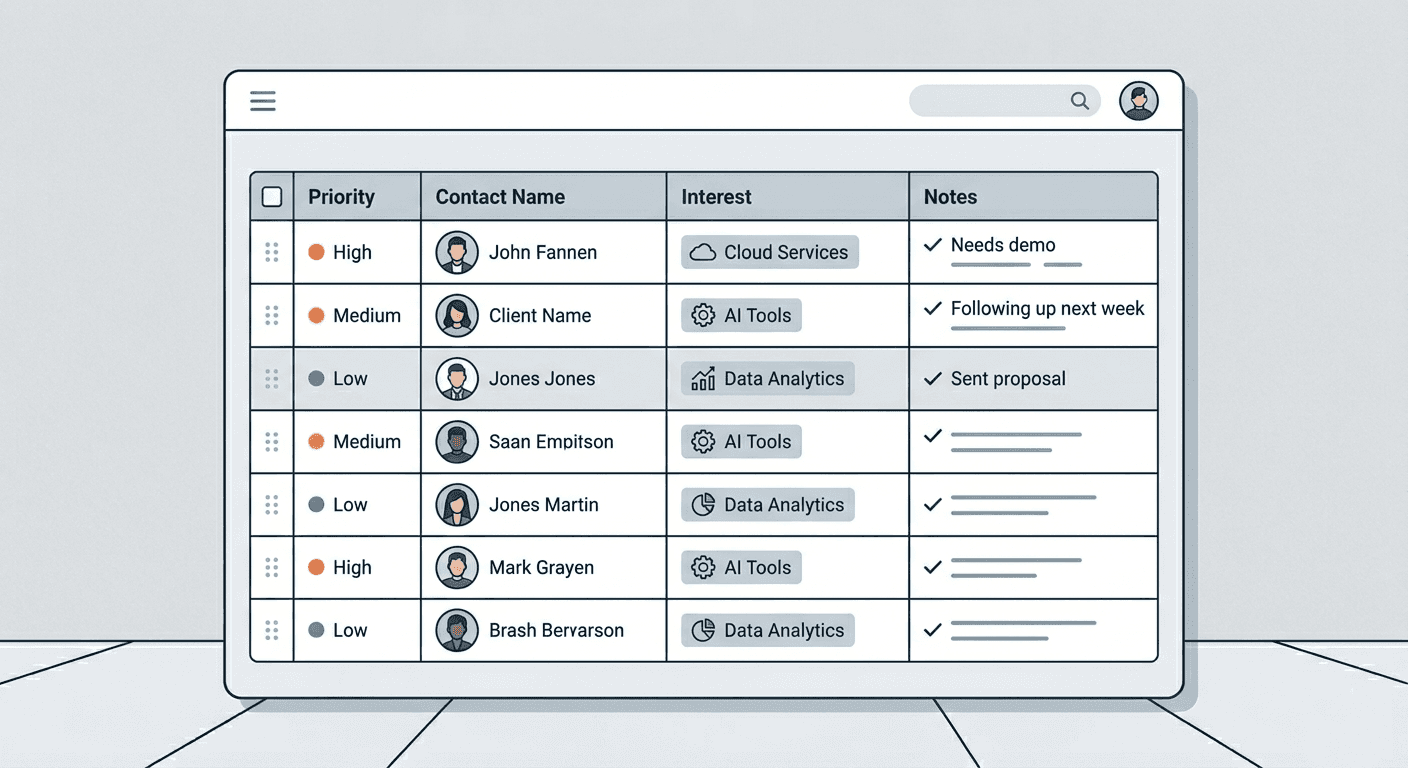Image resolution: width=1408 pixels, height=768 pixels.
Task: Select the gear icon on AI Tools tag
Action: point(706,315)
